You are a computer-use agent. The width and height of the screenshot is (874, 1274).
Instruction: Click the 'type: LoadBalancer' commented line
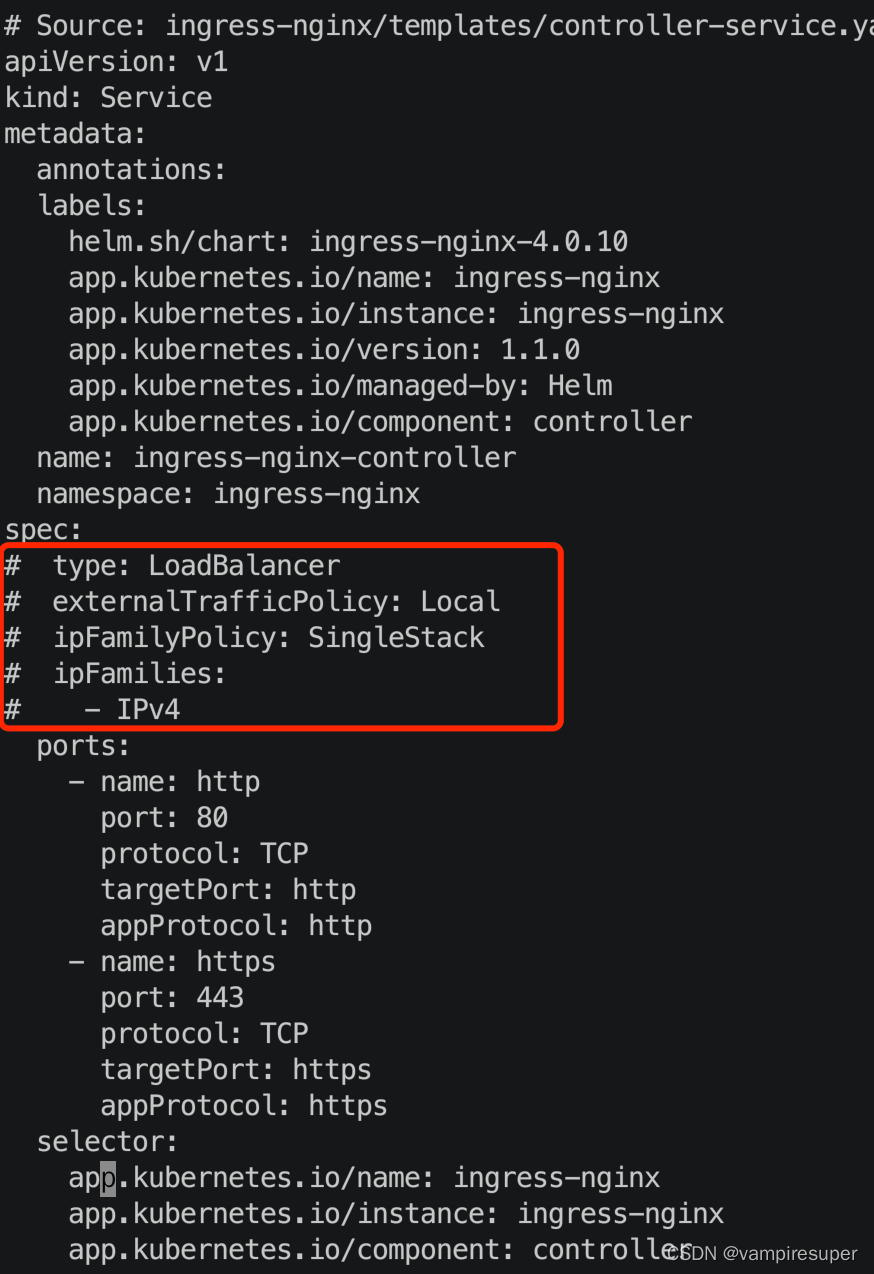172,566
